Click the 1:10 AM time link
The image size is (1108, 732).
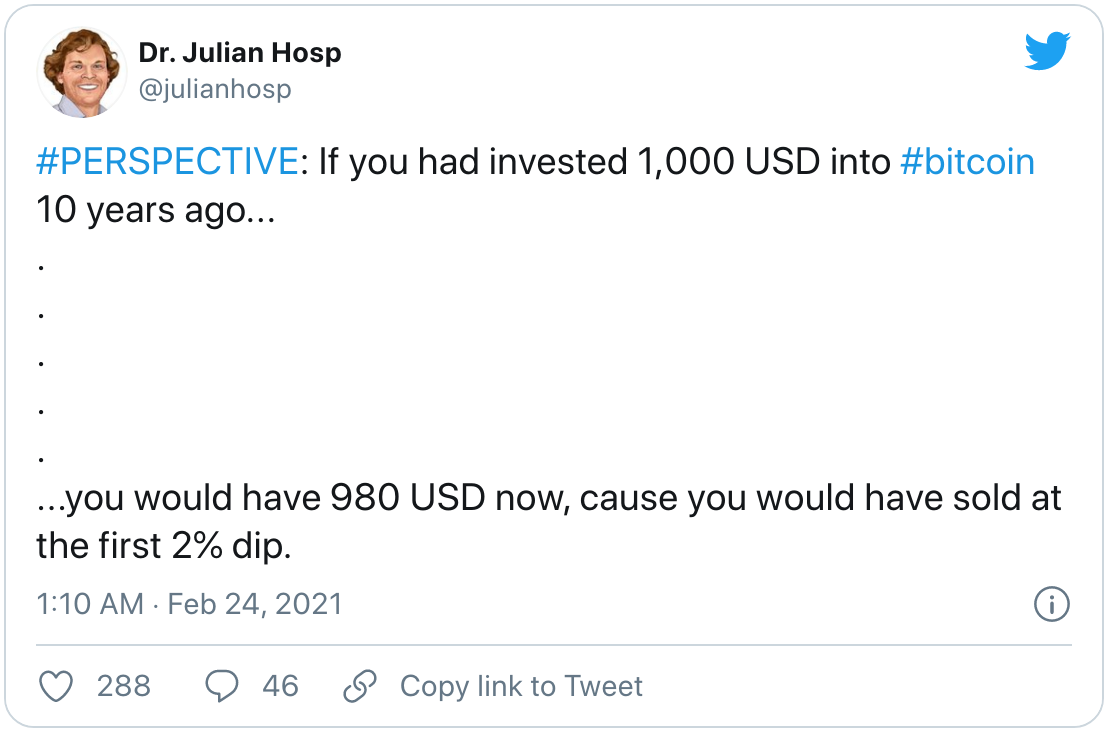(x=90, y=604)
